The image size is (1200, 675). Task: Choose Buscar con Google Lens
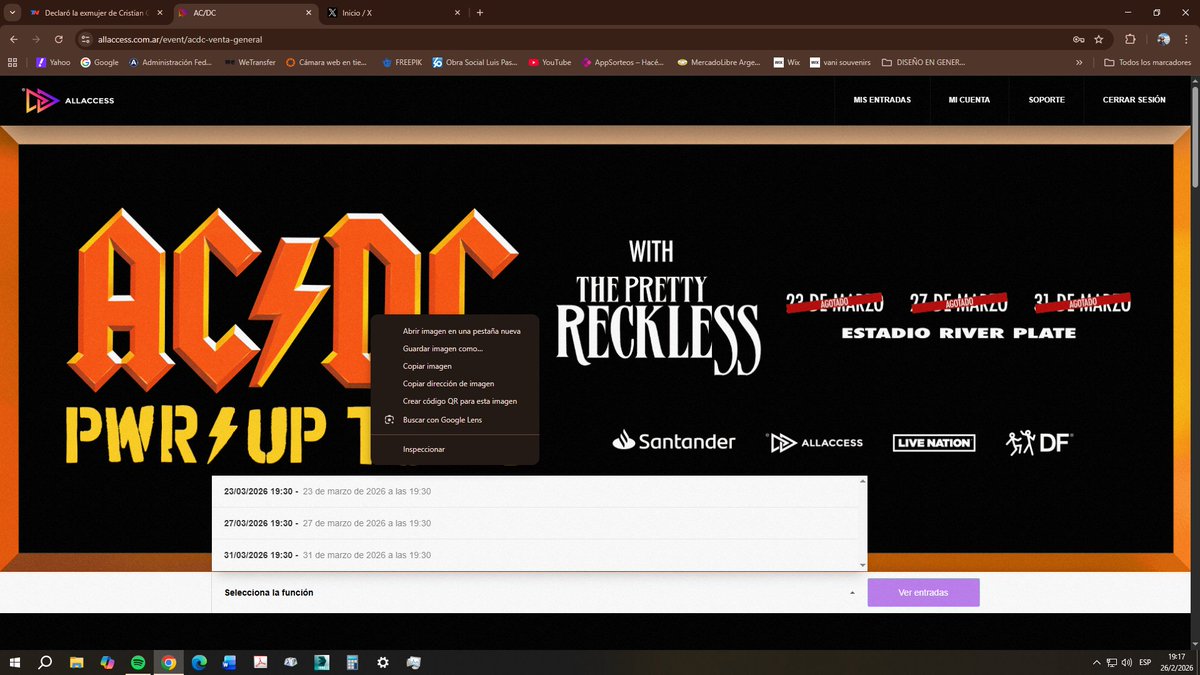(x=454, y=420)
